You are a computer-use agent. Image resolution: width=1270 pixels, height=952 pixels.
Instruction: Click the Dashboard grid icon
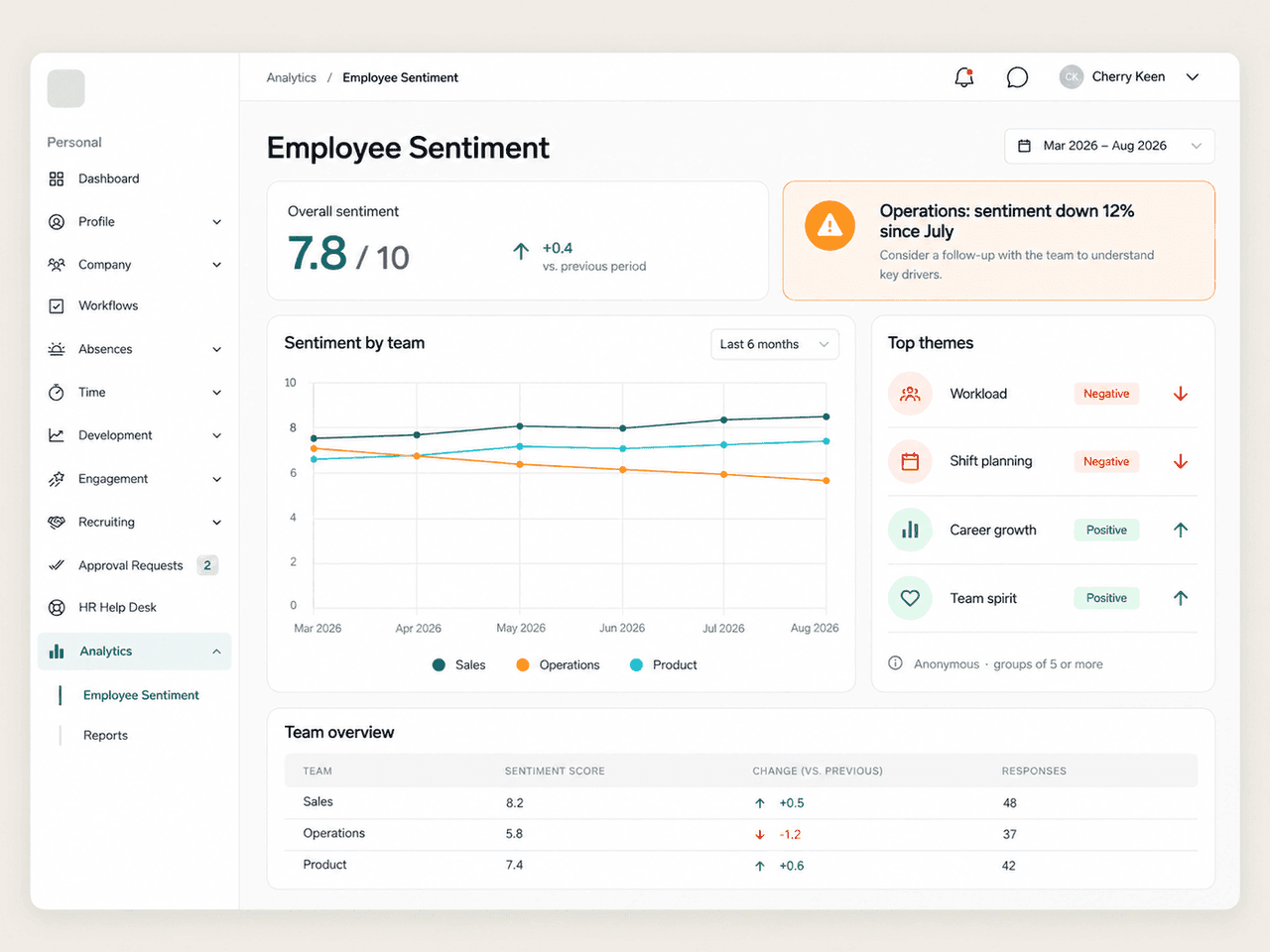pos(57,178)
